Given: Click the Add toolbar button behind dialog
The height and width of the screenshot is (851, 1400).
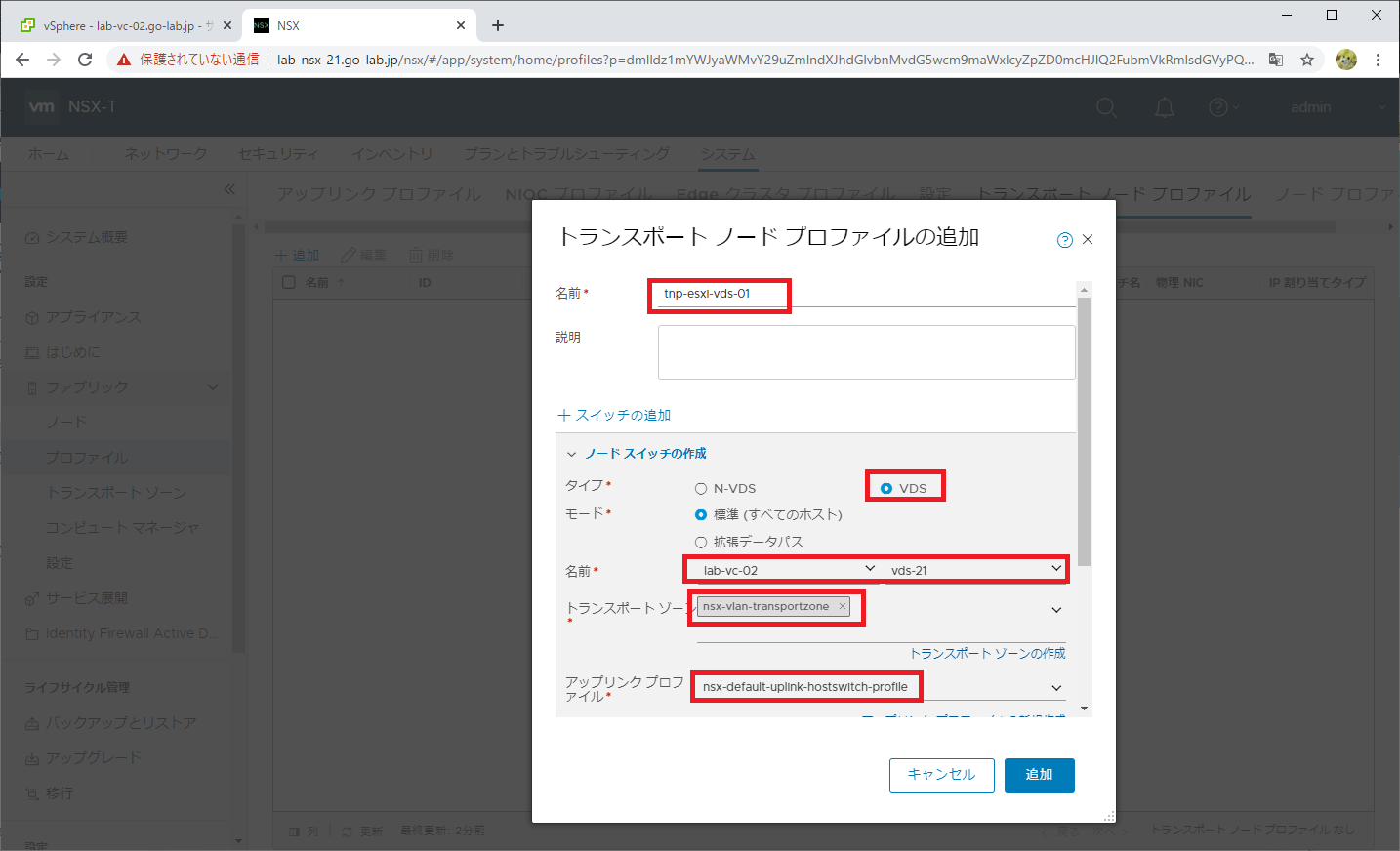Looking at the screenshot, I should click(298, 255).
